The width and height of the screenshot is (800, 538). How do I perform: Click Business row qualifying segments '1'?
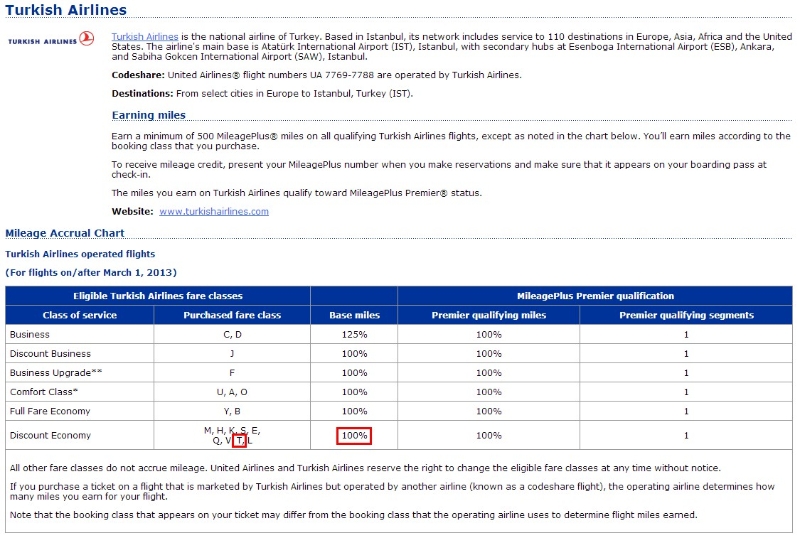686,334
